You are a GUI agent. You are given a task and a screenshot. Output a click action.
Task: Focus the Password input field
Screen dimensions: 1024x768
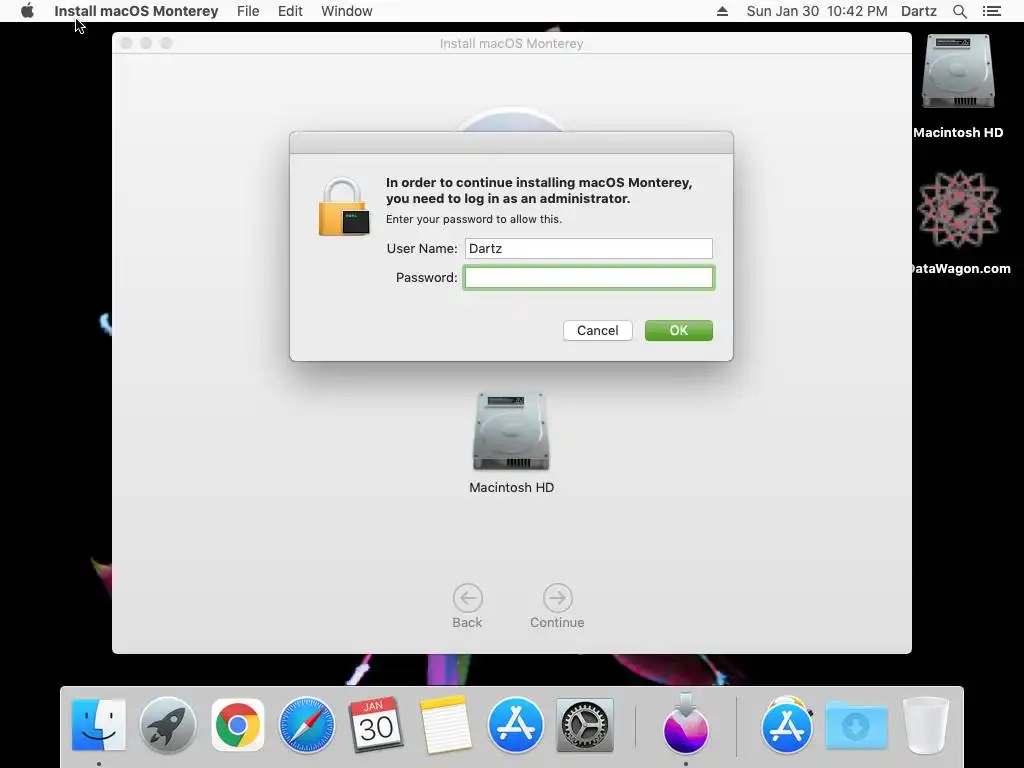coord(589,278)
